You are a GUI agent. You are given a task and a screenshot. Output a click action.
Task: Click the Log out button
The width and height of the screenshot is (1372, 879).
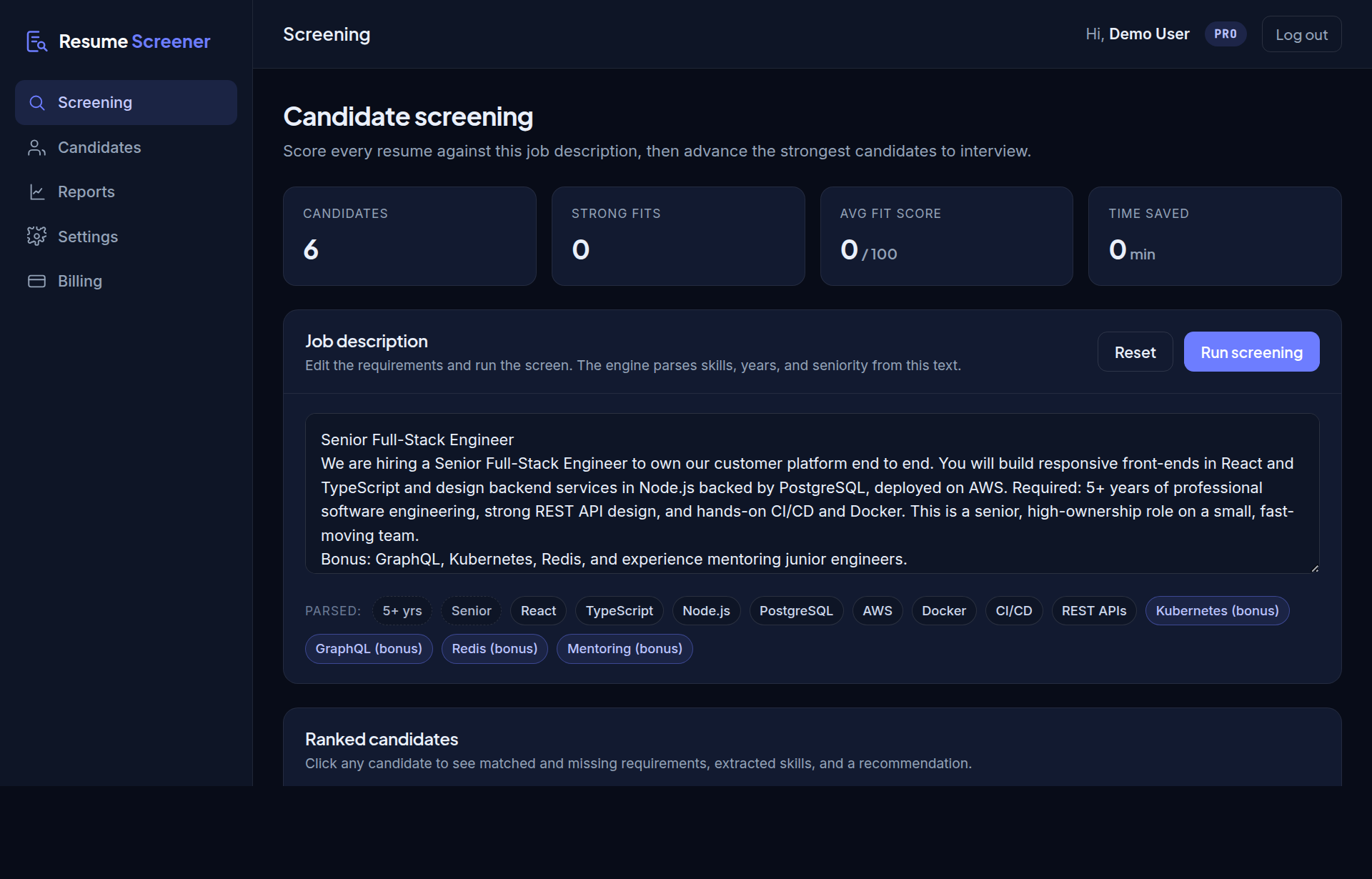1301,34
